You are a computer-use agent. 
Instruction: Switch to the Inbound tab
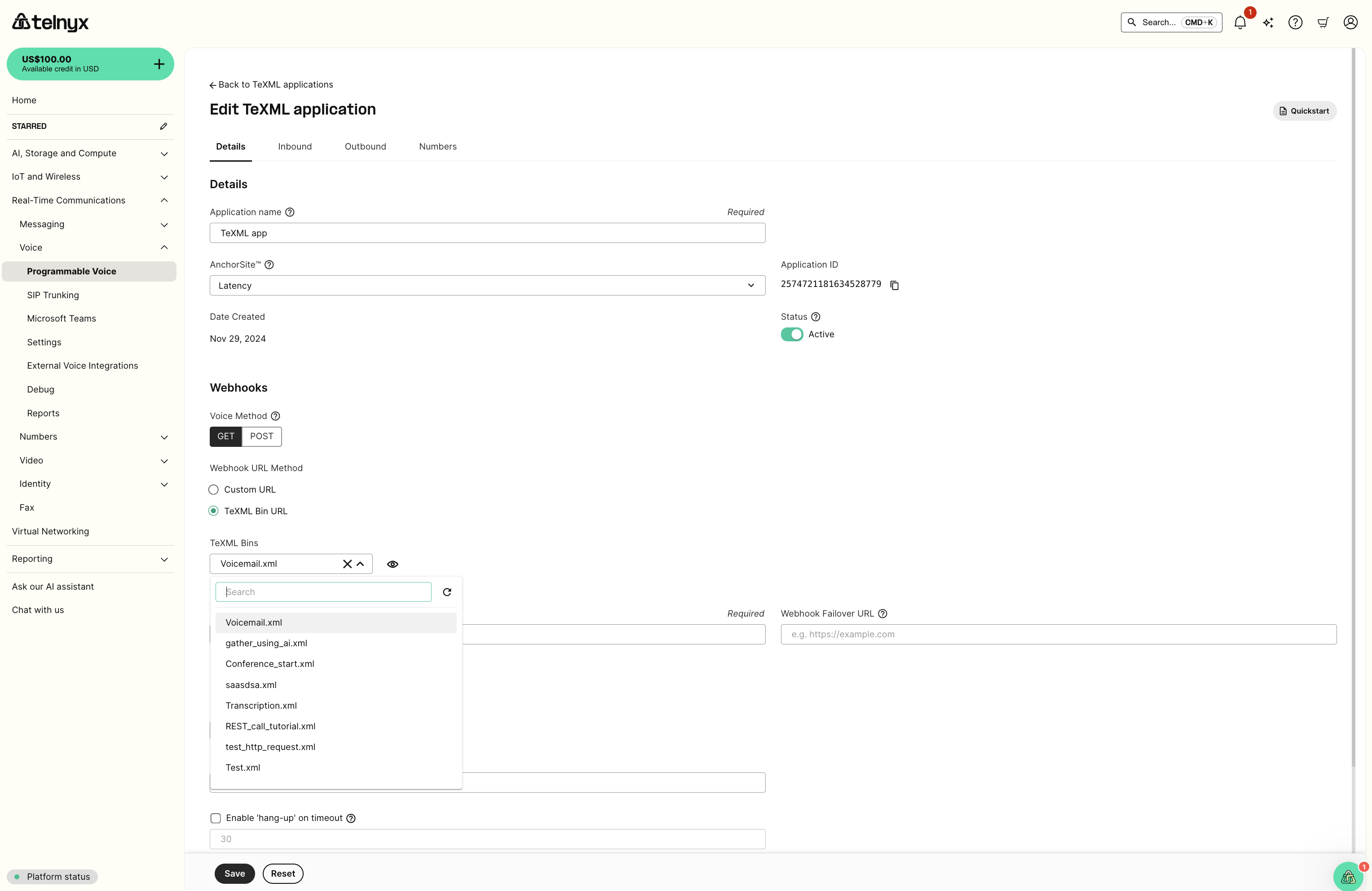pos(295,146)
